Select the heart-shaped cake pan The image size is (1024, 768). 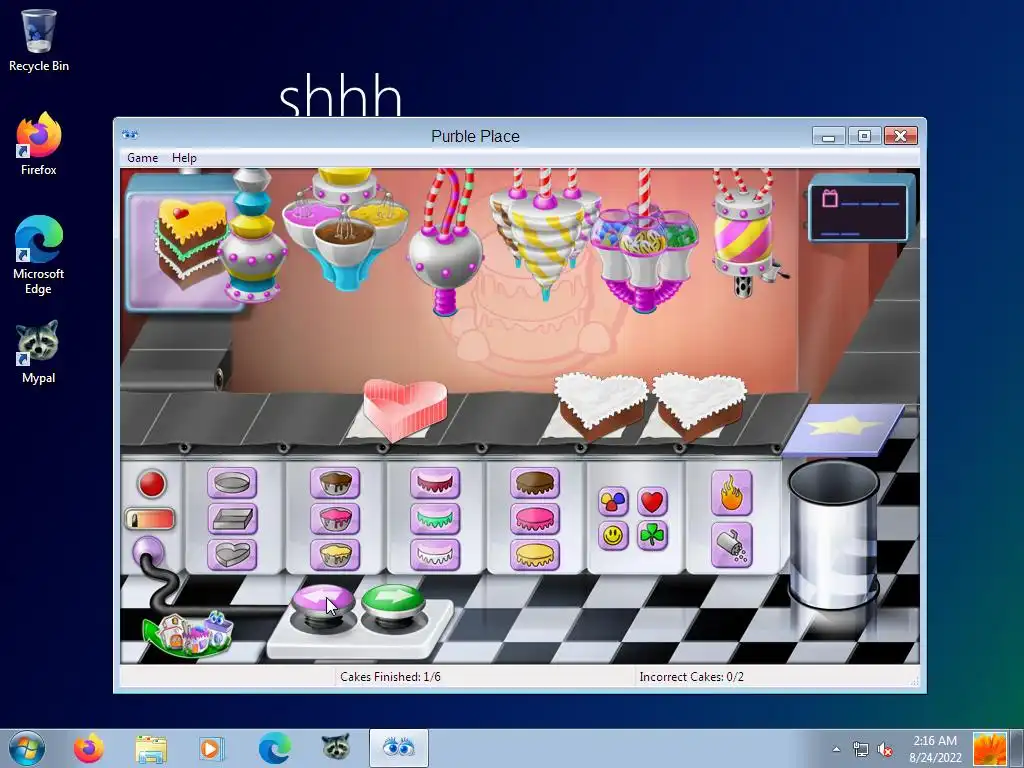click(232, 554)
